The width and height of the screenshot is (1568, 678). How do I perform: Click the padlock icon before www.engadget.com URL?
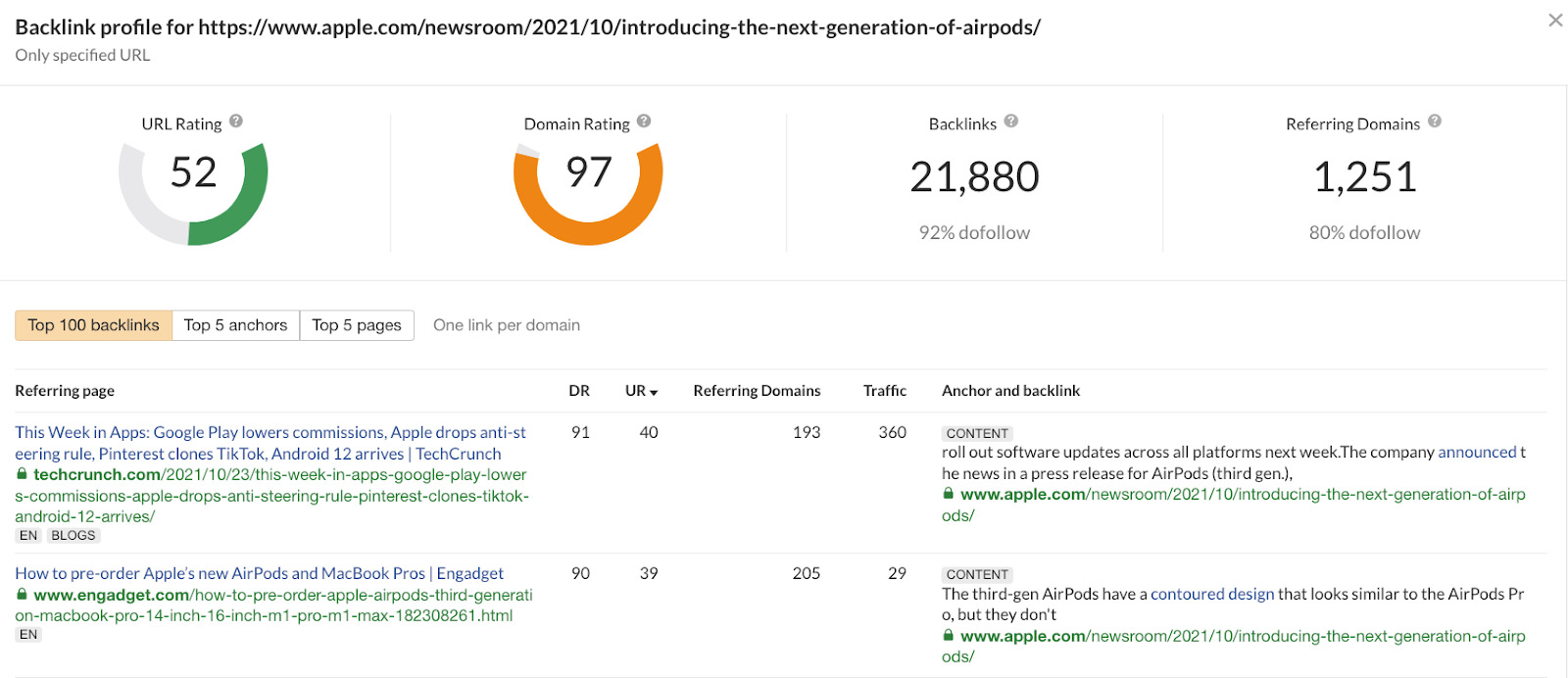(x=22, y=595)
